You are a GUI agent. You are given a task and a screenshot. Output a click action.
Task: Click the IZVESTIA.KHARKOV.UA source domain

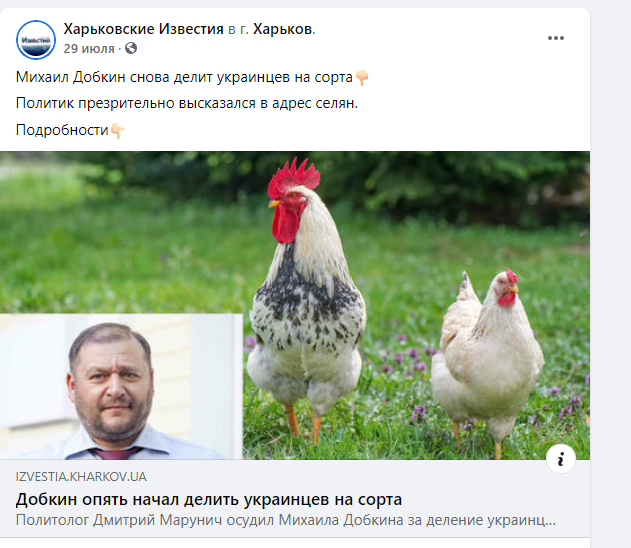(x=81, y=477)
